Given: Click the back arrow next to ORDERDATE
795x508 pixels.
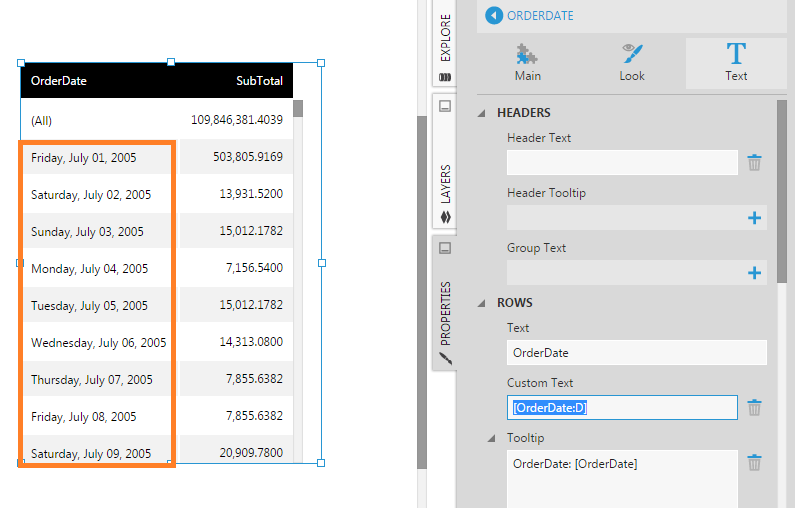Looking at the screenshot, I should pyautogui.click(x=494, y=15).
